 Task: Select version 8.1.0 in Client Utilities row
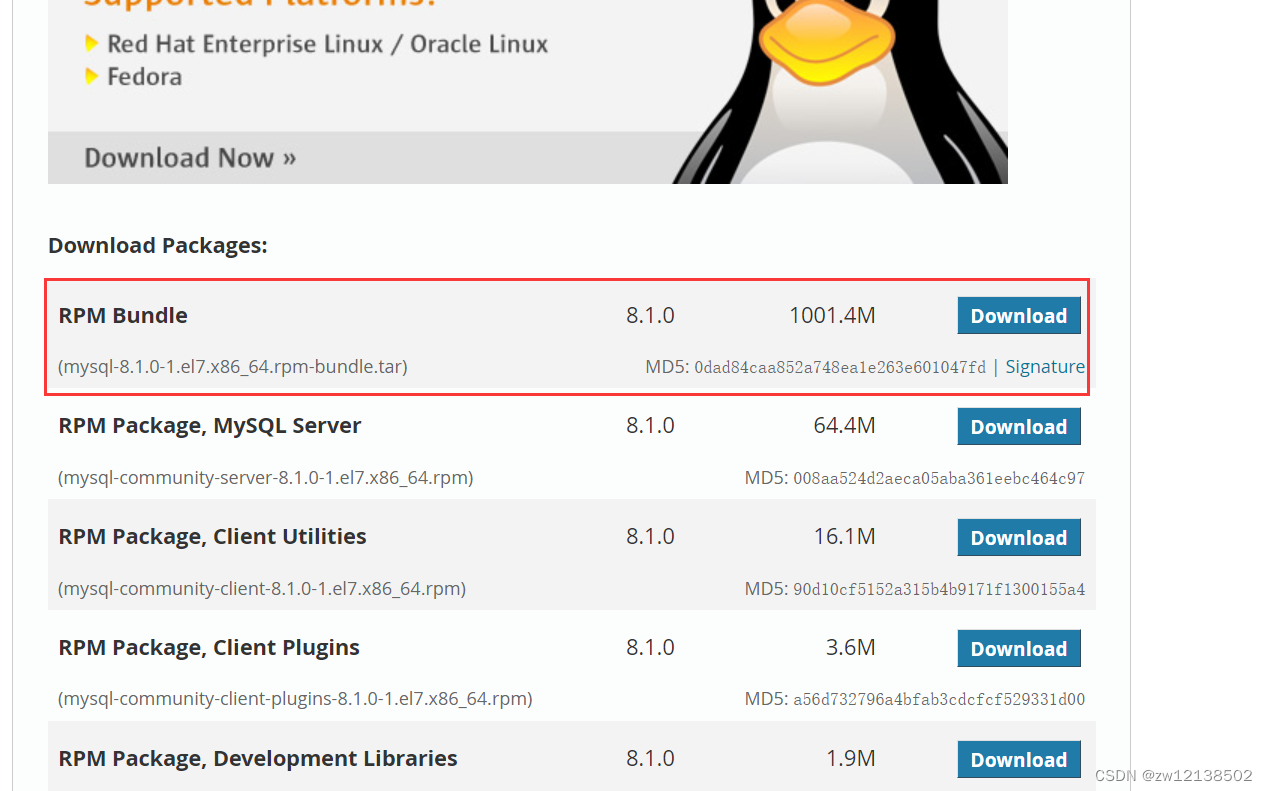pos(650,537)
